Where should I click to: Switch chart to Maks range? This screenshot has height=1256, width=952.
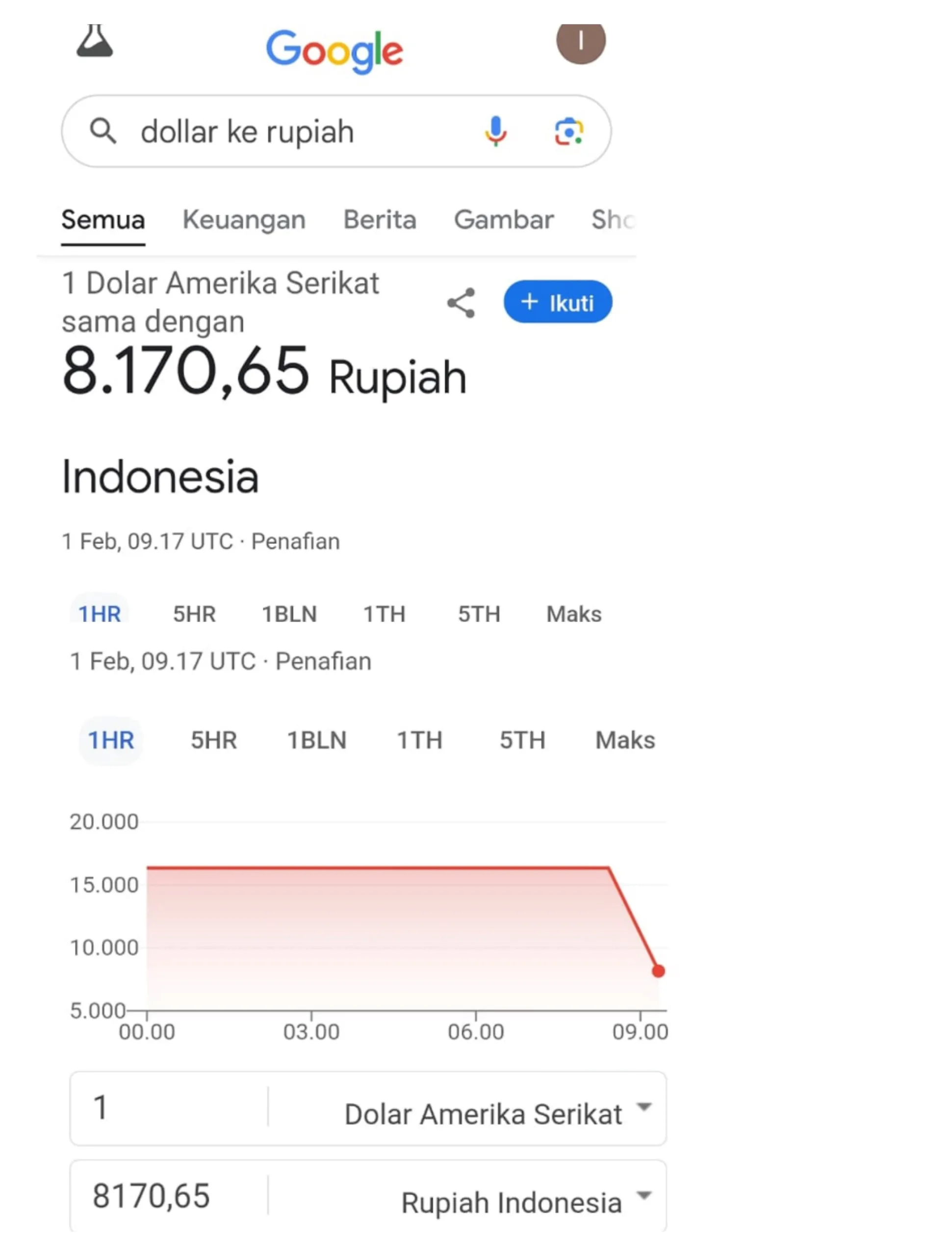[x=625, y=740]
